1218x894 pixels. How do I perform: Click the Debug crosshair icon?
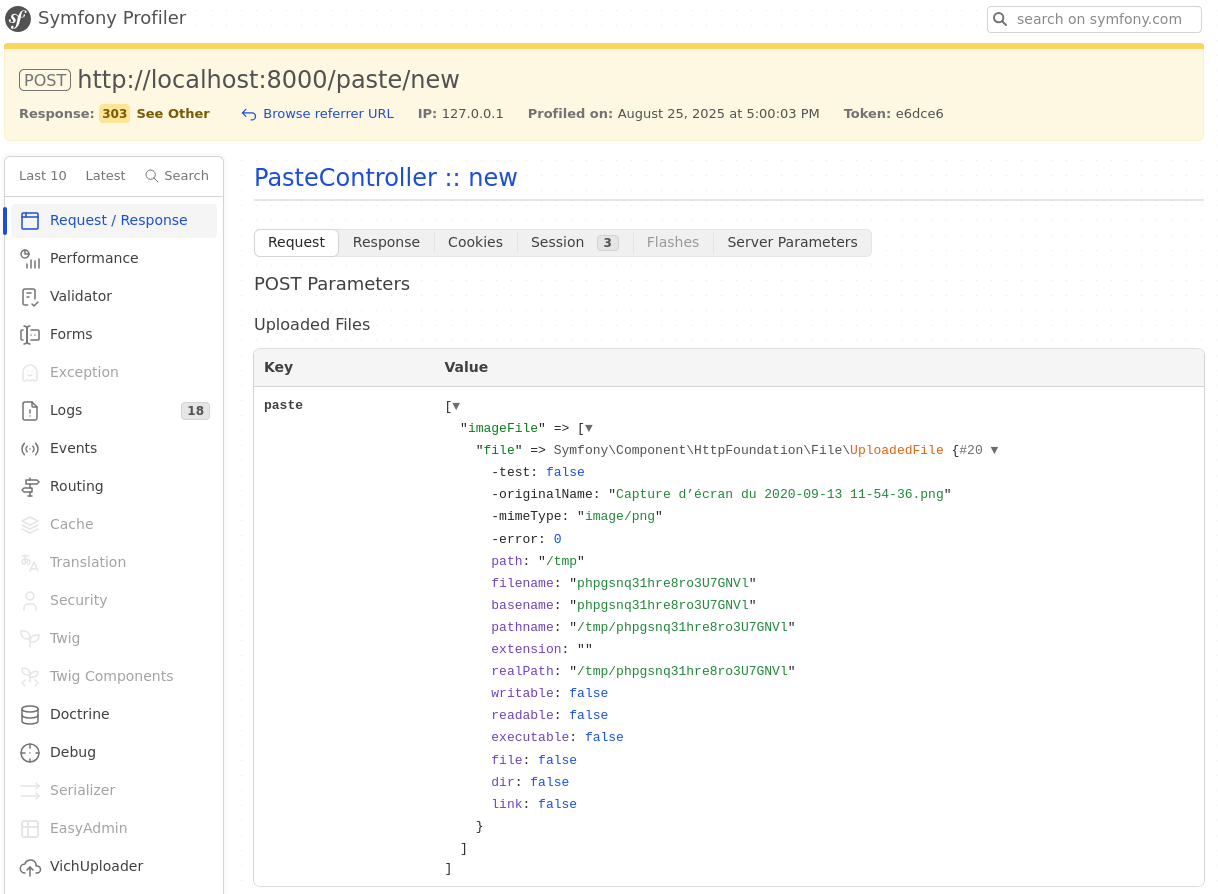[30, 753]
